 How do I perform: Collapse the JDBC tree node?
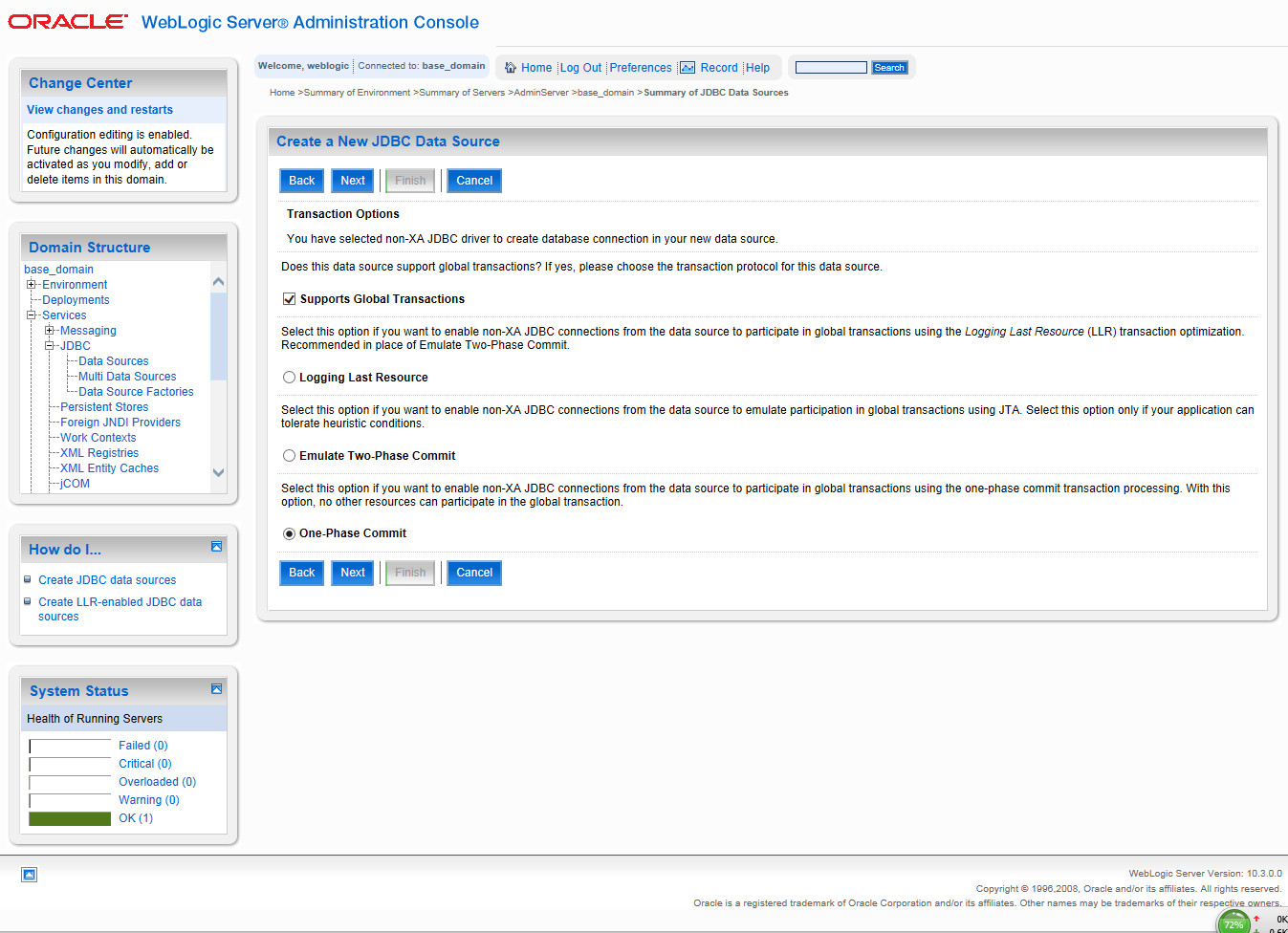[x=50, y=346]
